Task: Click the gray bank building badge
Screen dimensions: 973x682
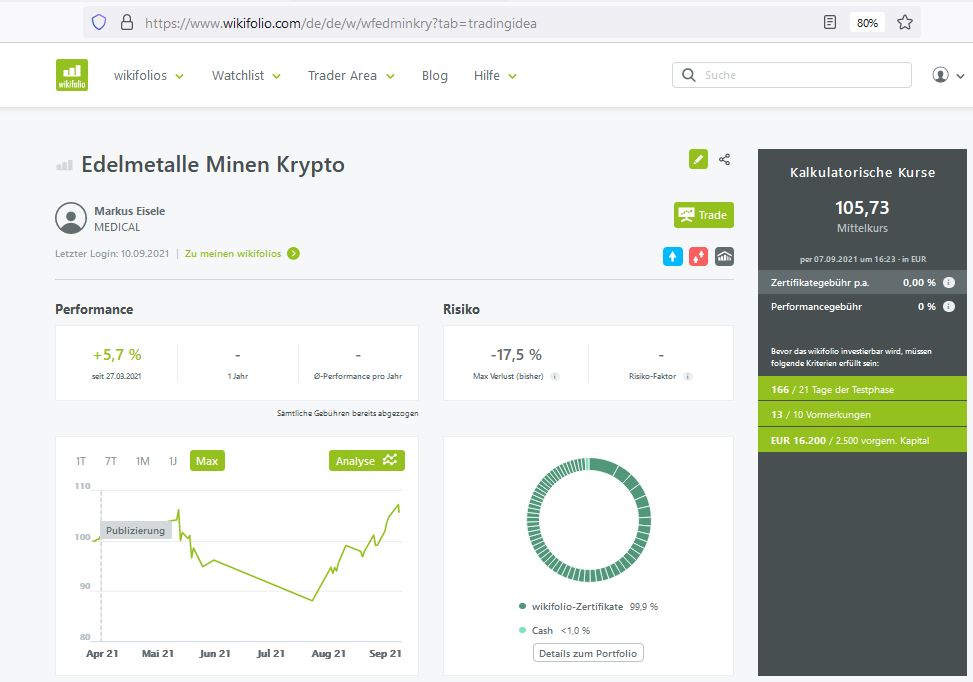Action: click(x=724, y=256)
